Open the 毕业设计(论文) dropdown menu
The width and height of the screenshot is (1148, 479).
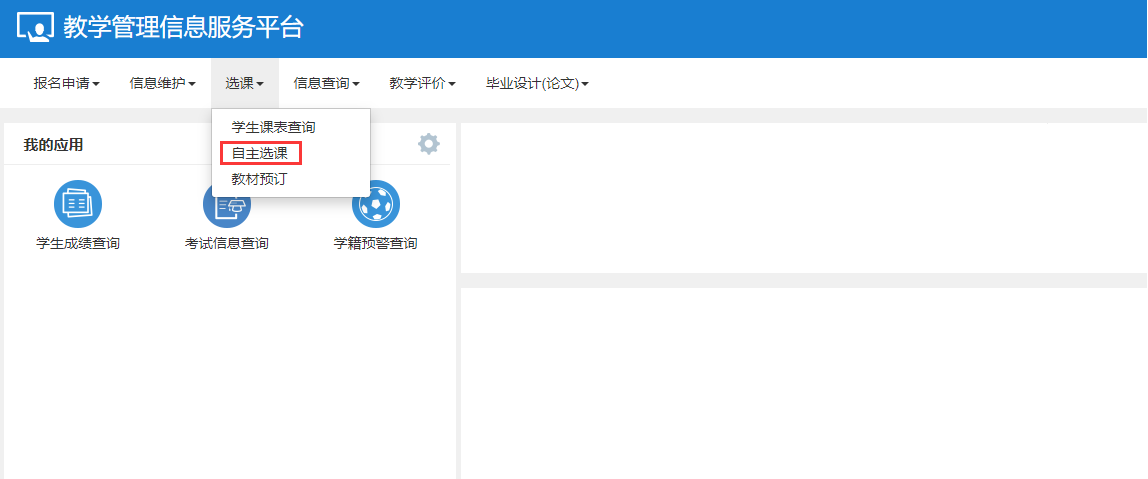click(x=537, y=84)
